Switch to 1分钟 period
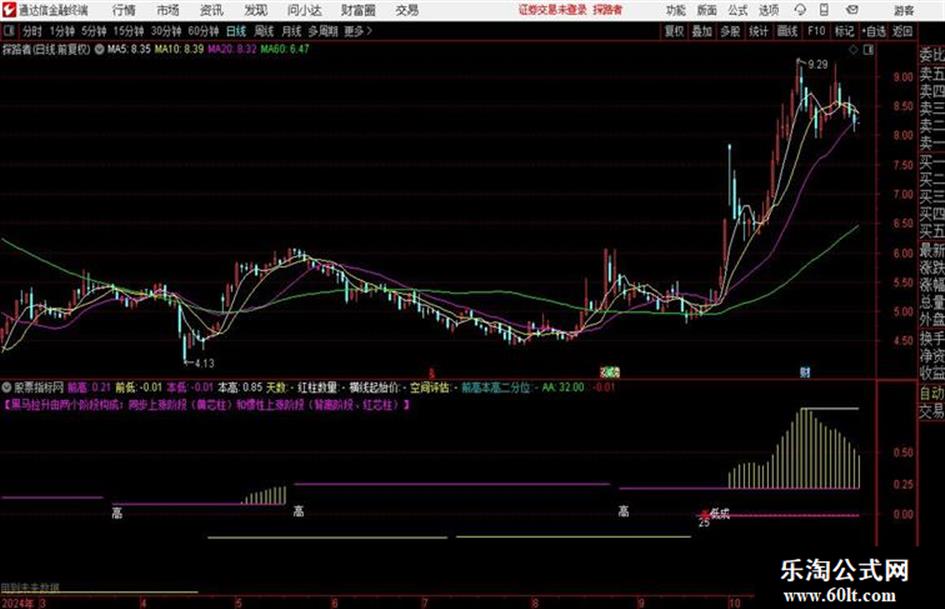 click(x=61, y=31)
